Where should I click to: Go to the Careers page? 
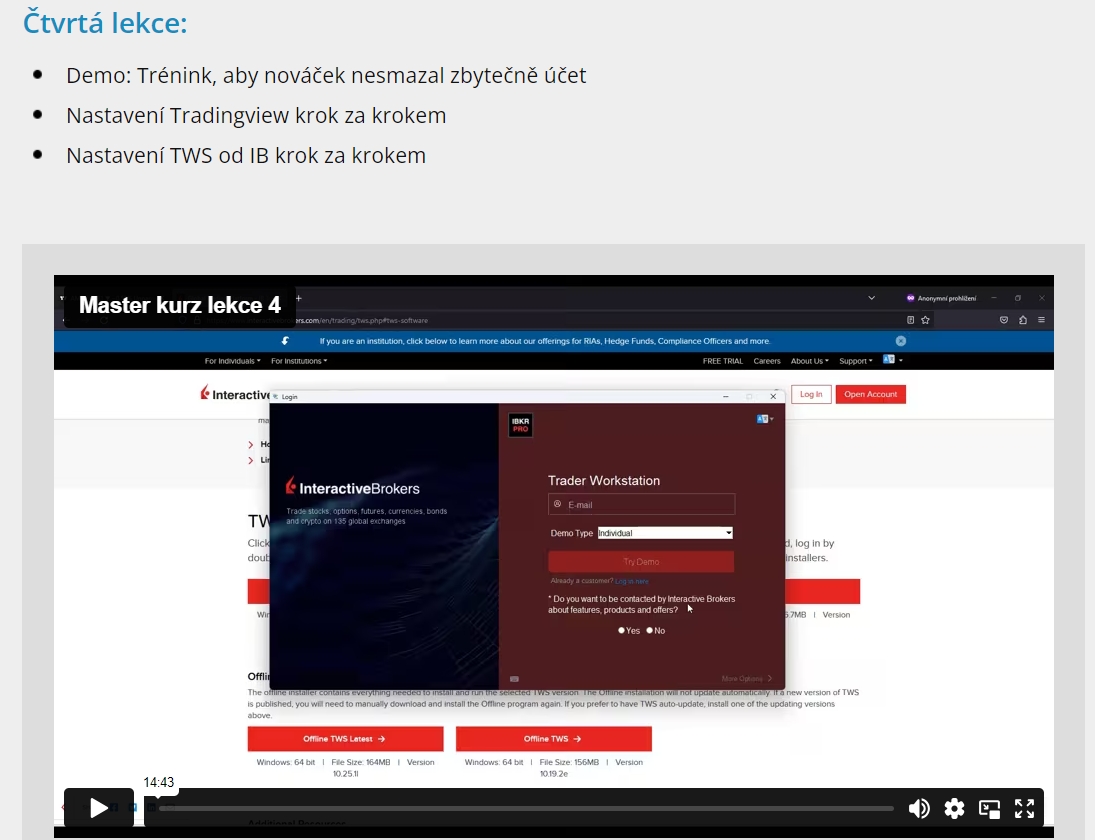(767, 361)
